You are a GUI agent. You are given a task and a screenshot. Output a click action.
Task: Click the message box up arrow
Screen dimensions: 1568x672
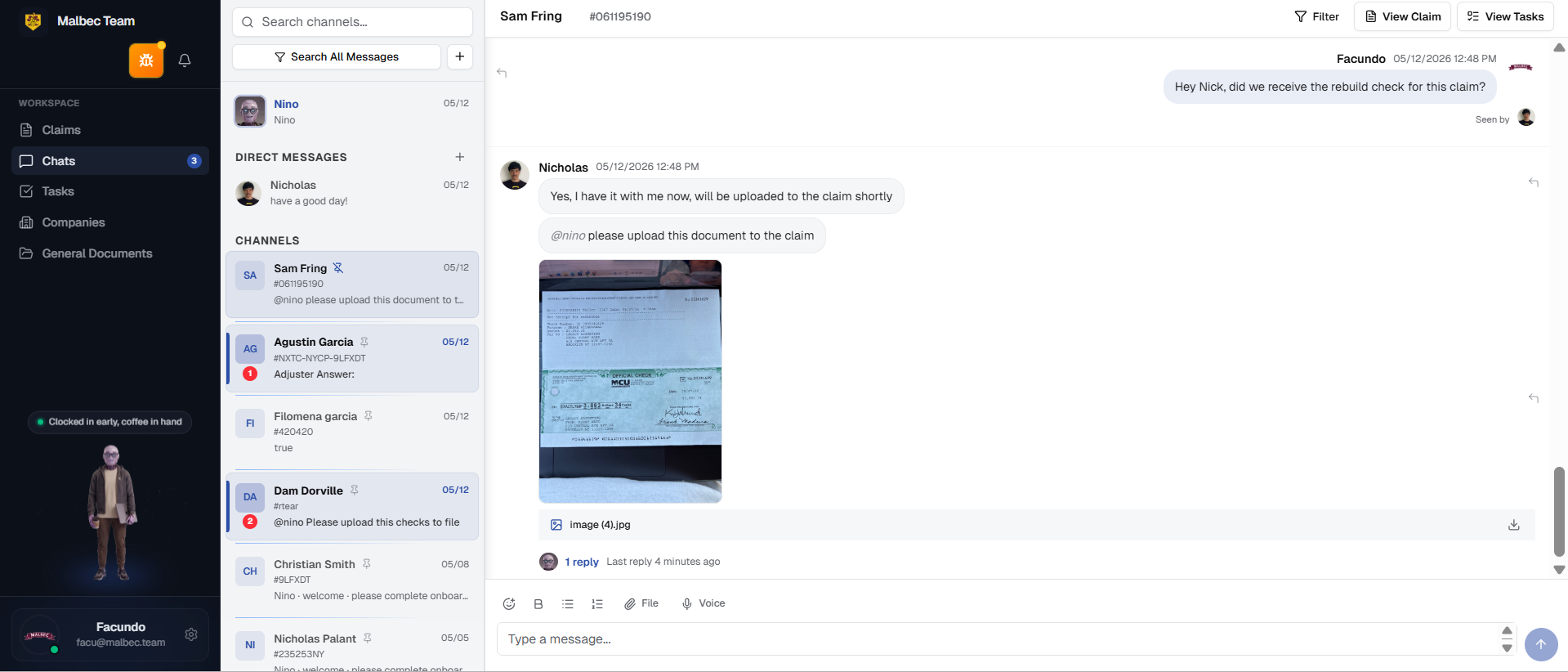(x=1507, y=630)
